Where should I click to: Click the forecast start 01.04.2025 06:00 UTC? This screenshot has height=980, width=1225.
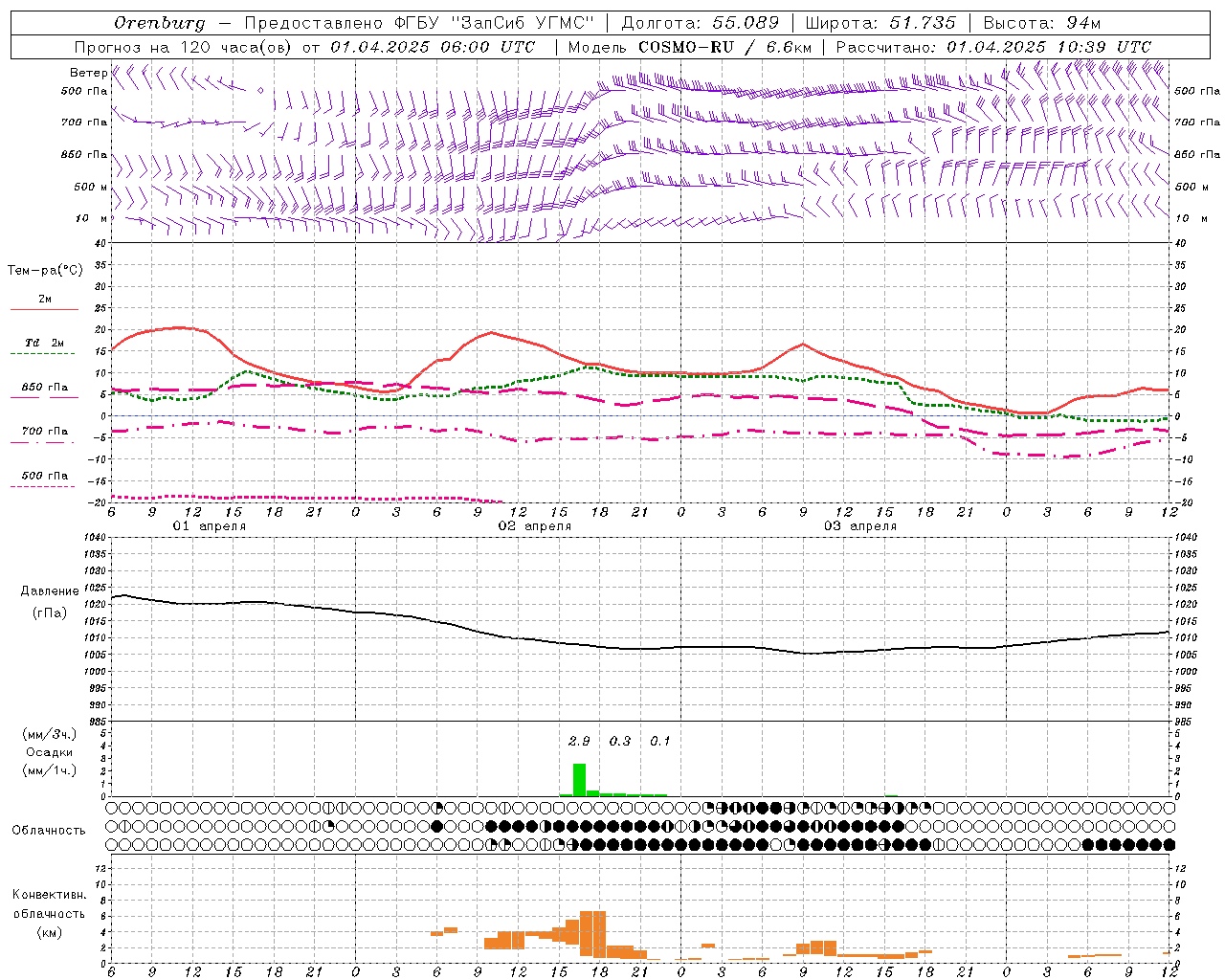433,47
